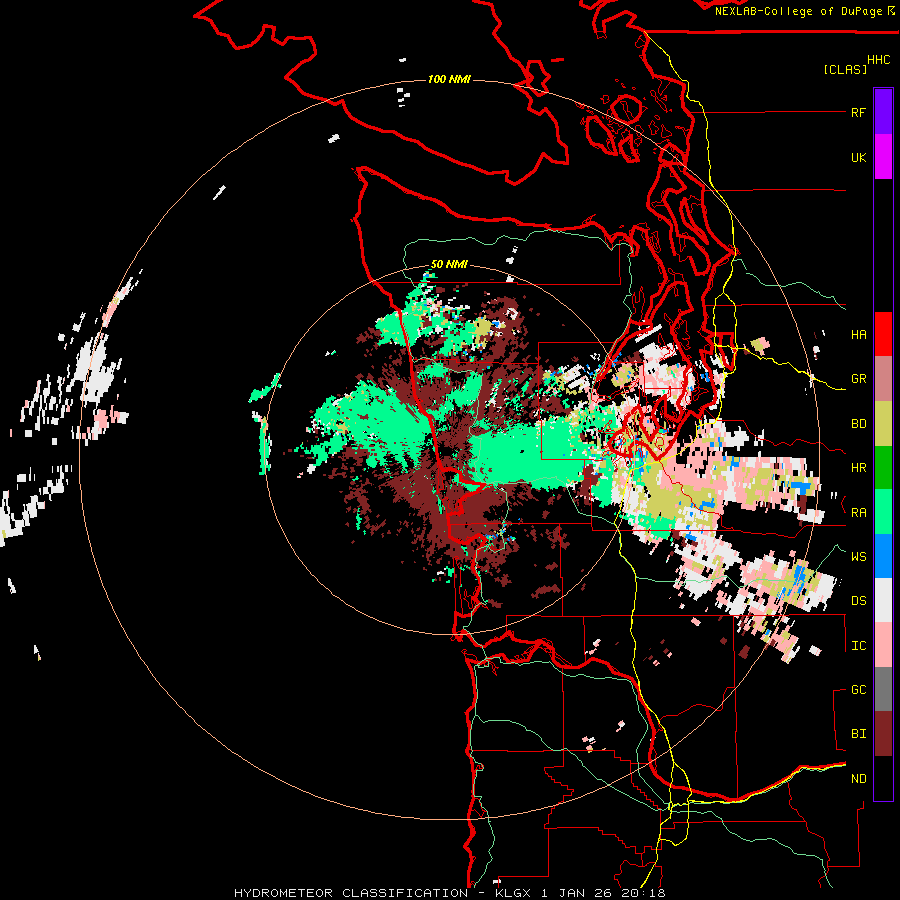Click the ND legend label
Screen dimensions: 900x900
(858, 779)
